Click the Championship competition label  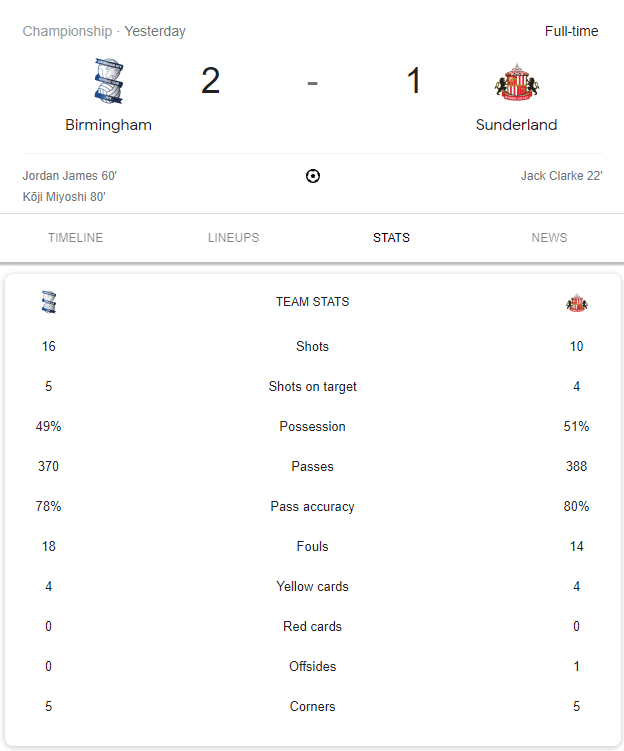(x=67, y=31)
